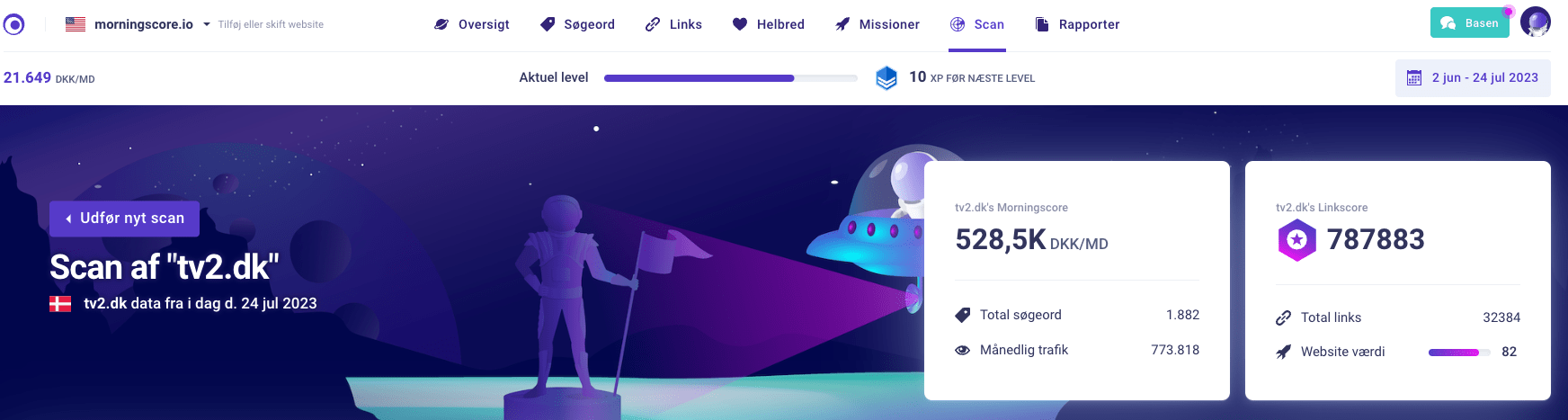The width and height of the screenshot is (1568, 420).
Task: Open the Links chain icon tab
Action: [x=653, y=24]
